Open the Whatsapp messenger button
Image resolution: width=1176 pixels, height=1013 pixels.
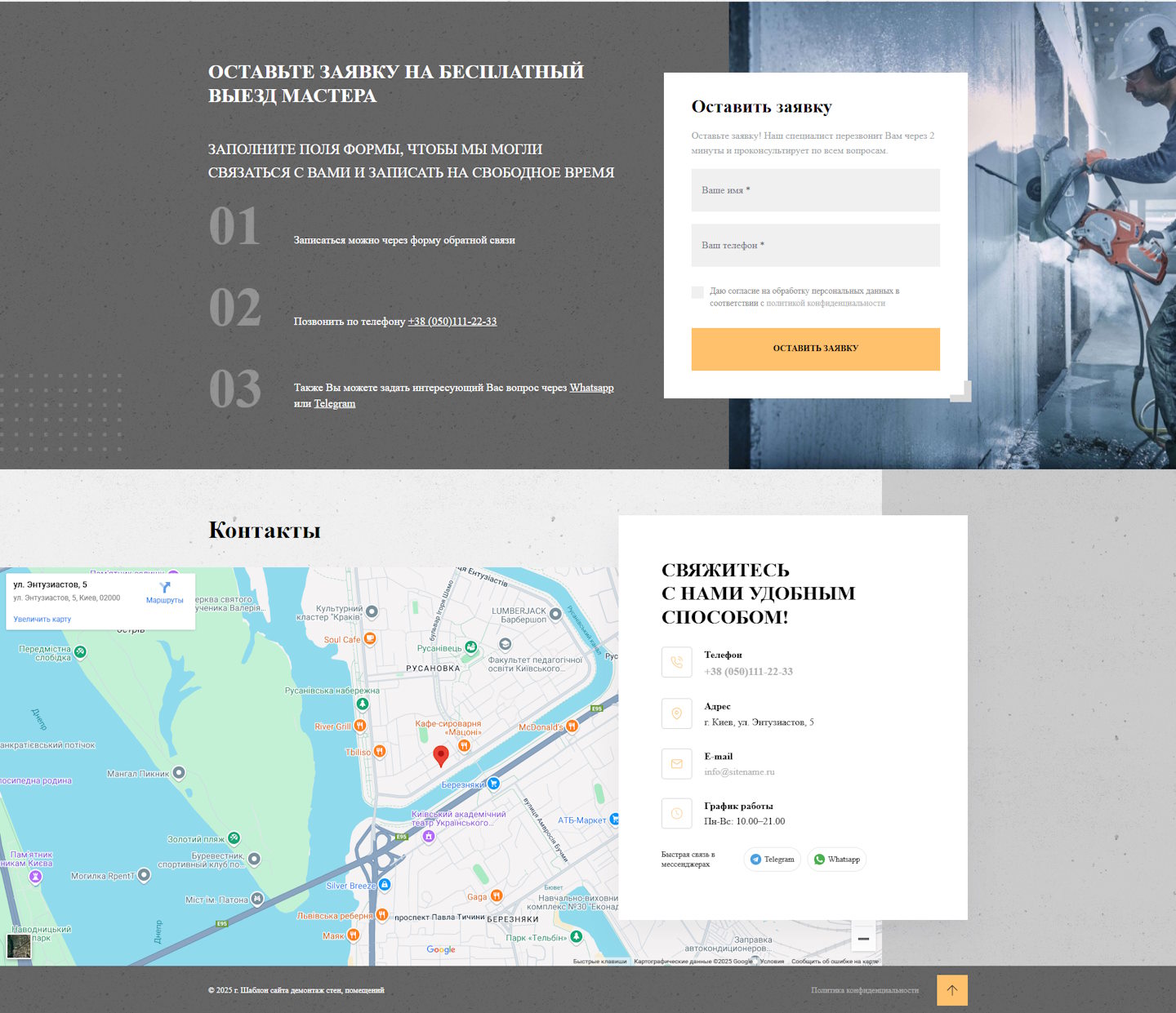pyautogui.click(x=837, y=860)
